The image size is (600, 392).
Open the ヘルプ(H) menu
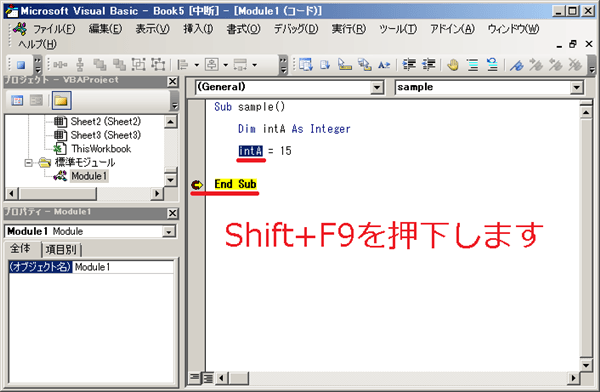click(x=38, y=44)
